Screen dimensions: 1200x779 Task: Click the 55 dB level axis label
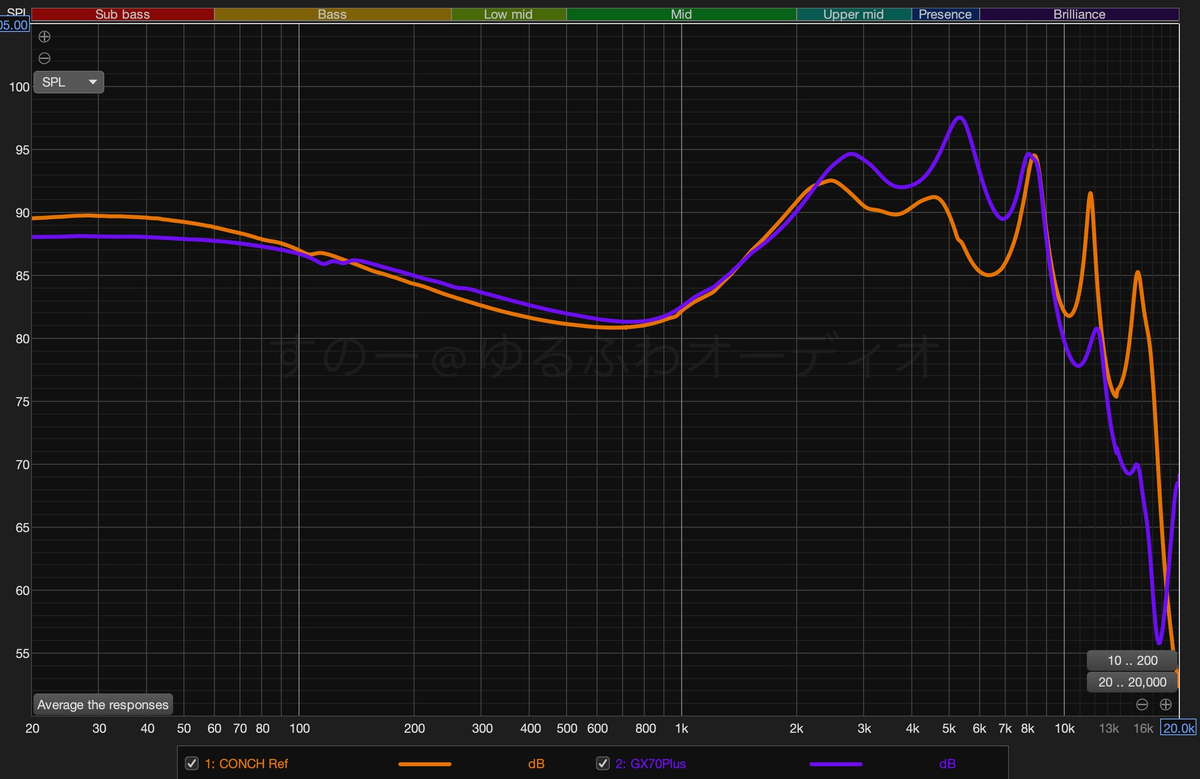click(x=21, y=653)
